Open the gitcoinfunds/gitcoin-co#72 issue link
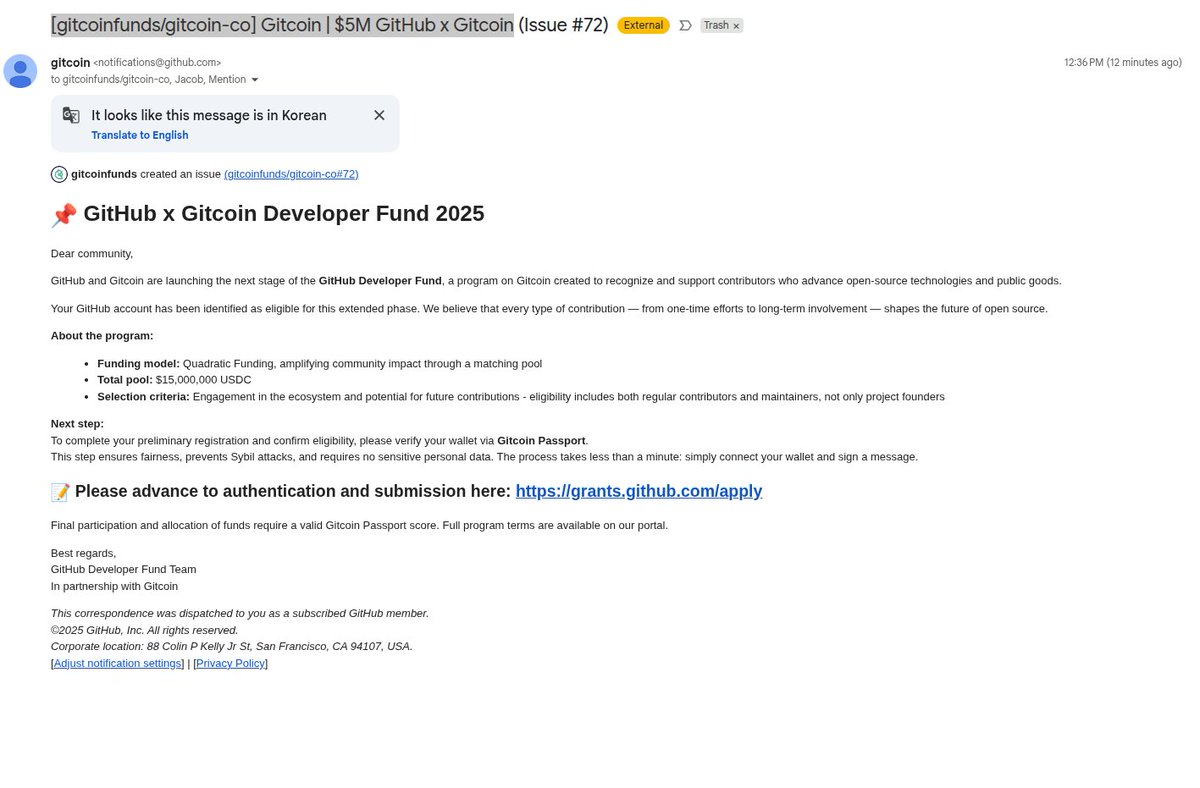This screenshot has width=1200, height=788. tap(291, 174)
